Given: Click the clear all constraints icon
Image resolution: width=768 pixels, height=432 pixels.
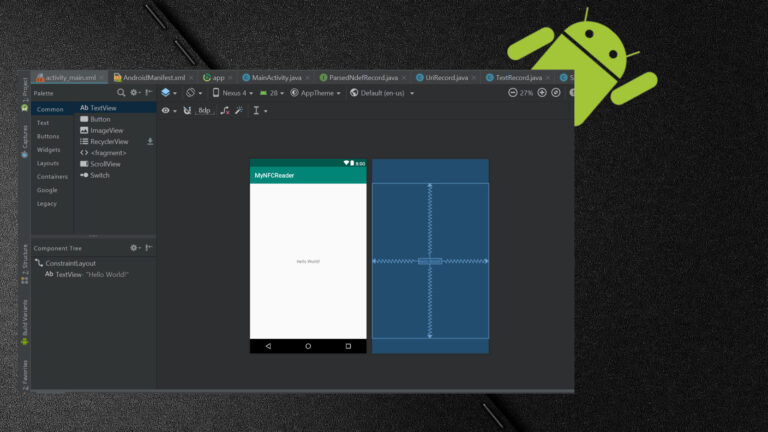Looking at the screenshot, I should point(225,111).
